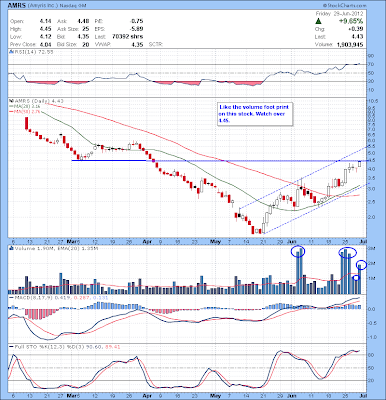The height and width of the screenshot is (400, 386).
Task: Click the volume bars icon beside Volume label
Action: coord(11,248)
